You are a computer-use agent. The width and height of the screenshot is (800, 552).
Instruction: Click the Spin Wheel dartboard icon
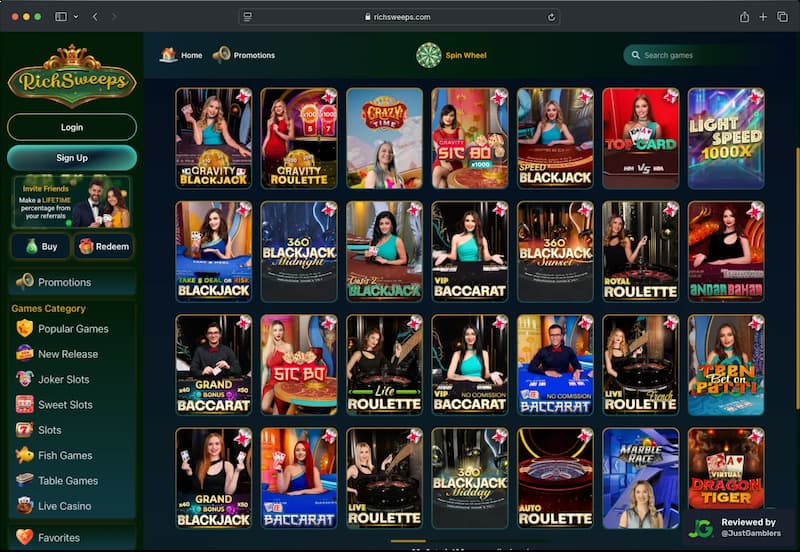click(x=429, y=55)
